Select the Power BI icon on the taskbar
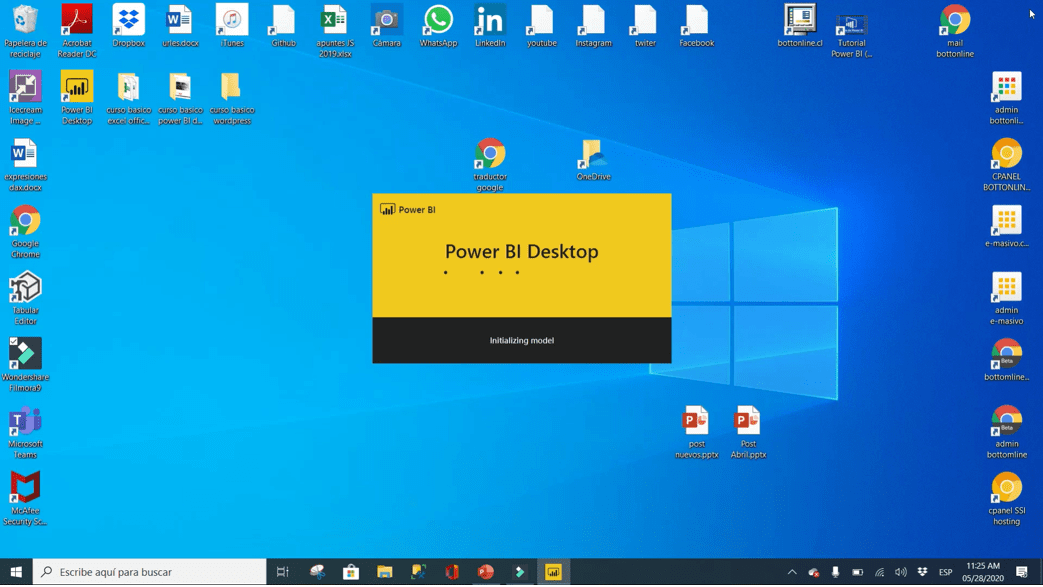This screenshot has width=1043, height=587. (553, 571)
